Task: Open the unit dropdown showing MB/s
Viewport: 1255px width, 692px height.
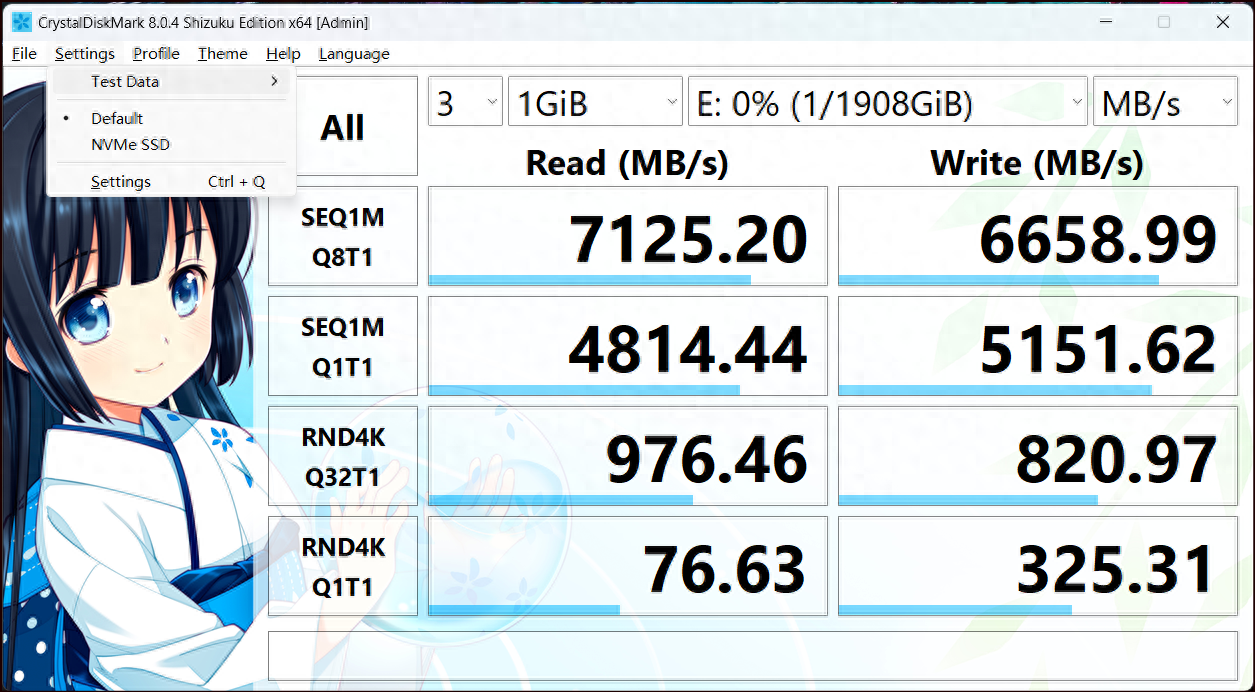Action: 1166,103
